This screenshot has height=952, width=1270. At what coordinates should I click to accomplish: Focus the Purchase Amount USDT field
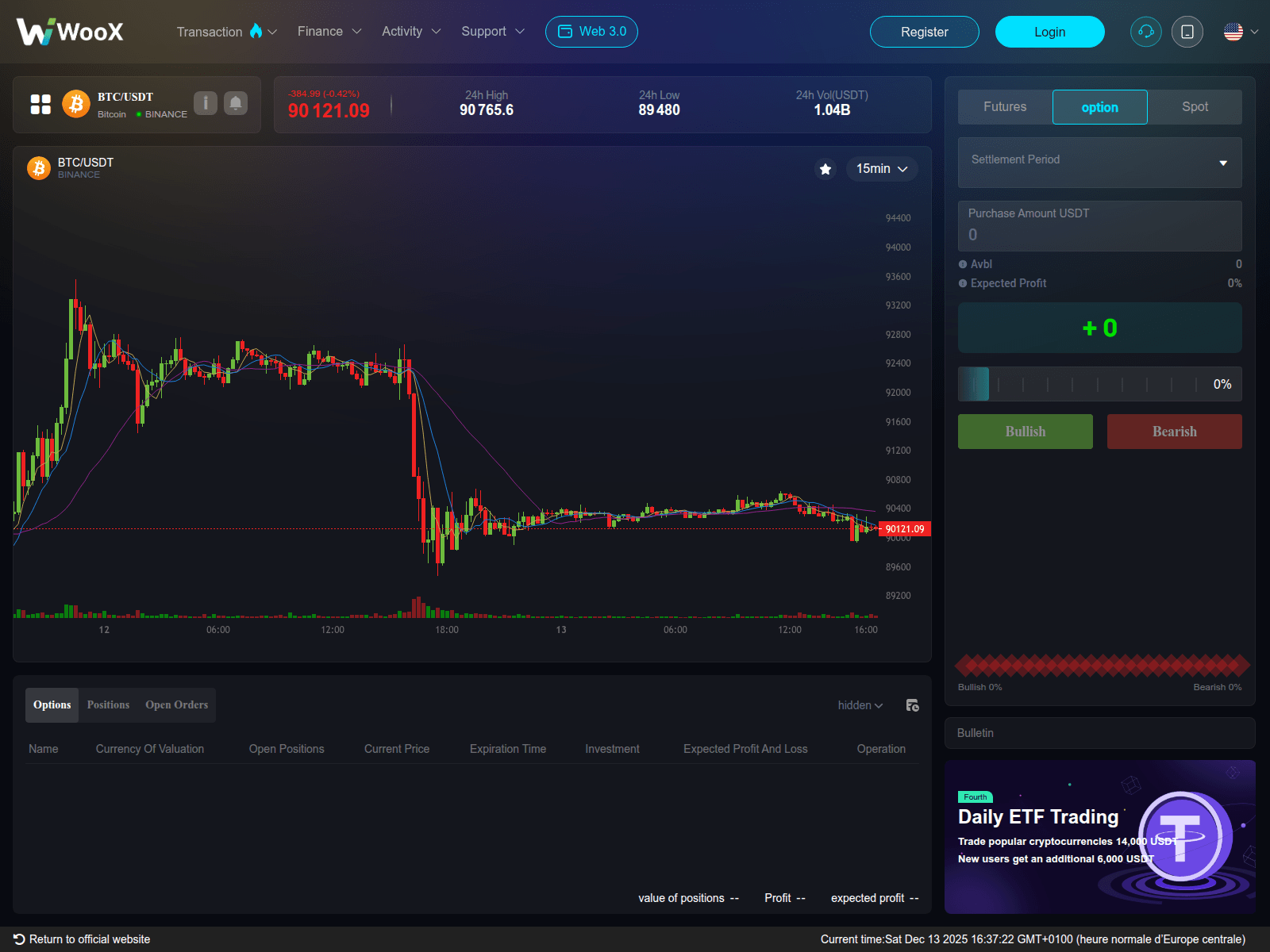click(1100, 226)
